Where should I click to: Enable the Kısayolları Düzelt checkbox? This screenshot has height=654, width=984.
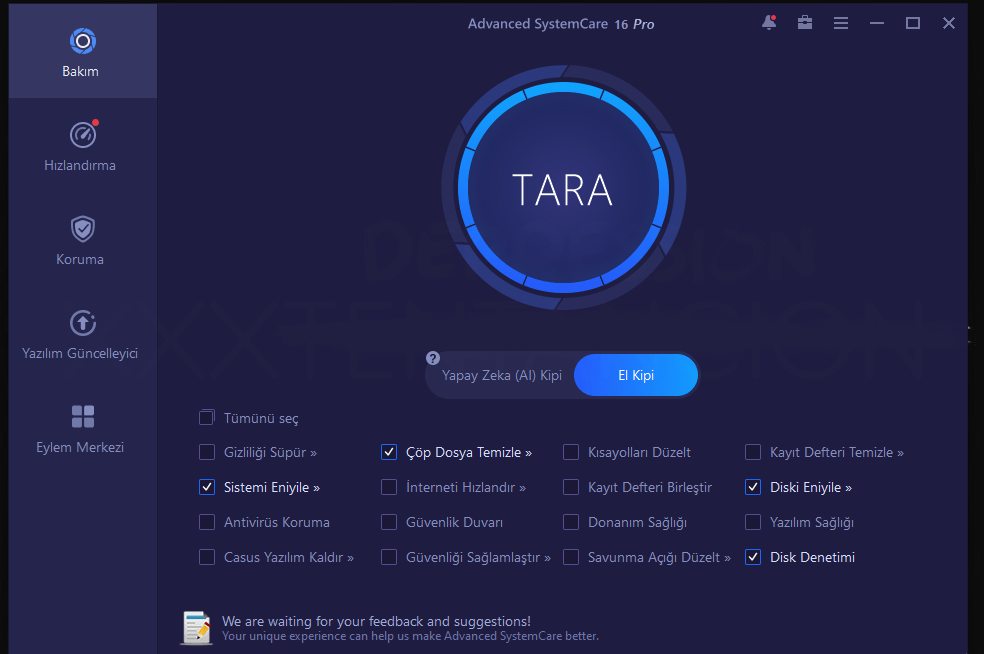point(571,453)
